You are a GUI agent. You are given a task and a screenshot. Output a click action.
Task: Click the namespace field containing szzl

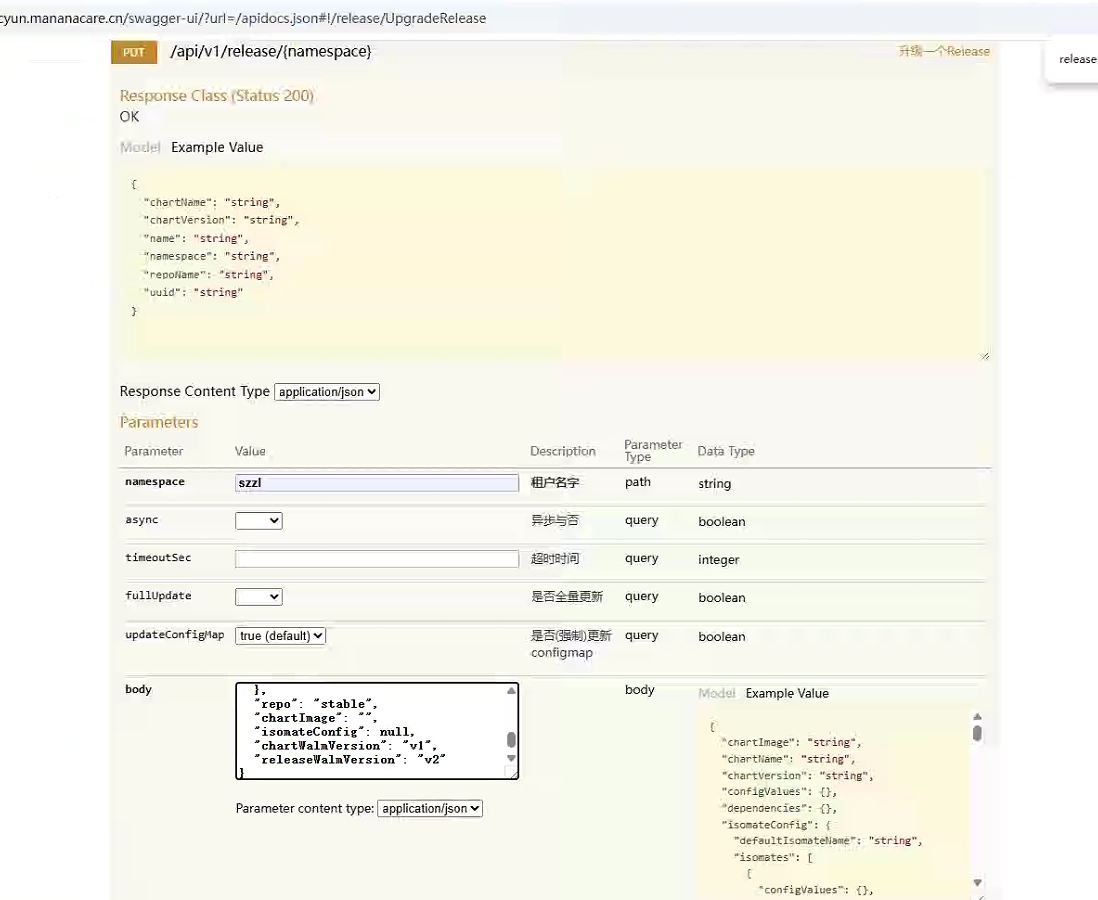tap(377, 483)
